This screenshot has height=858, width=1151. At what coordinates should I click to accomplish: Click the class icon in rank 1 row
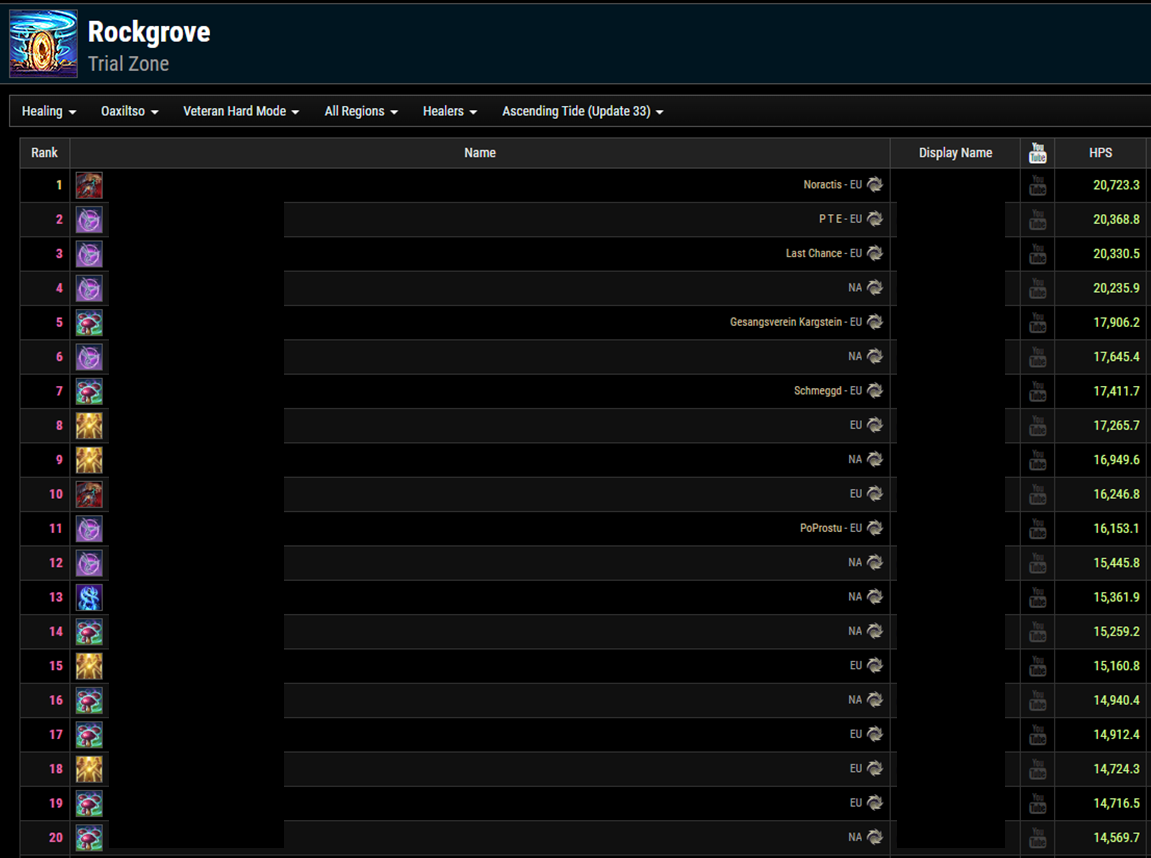pyautogui.click(x=89, y=185)
